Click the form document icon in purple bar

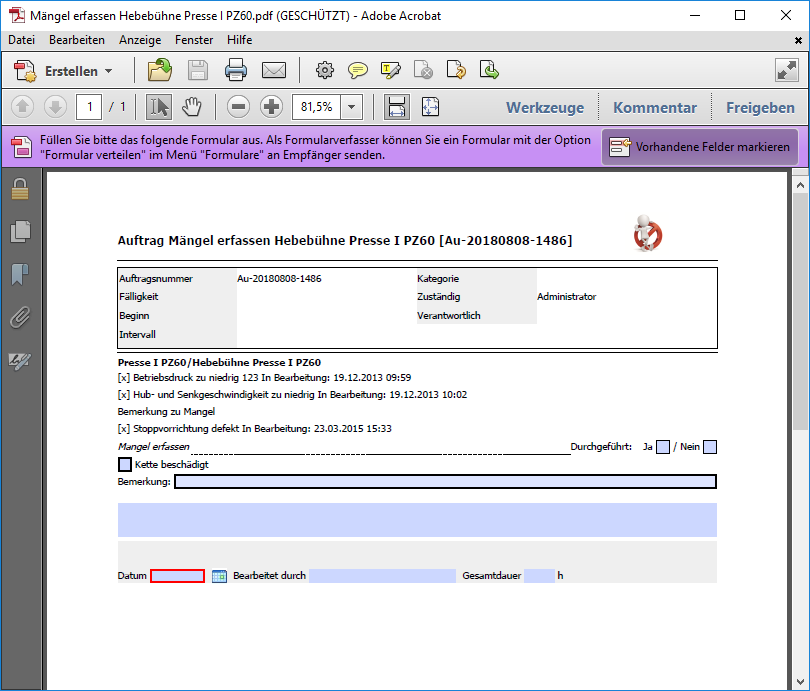22,147
